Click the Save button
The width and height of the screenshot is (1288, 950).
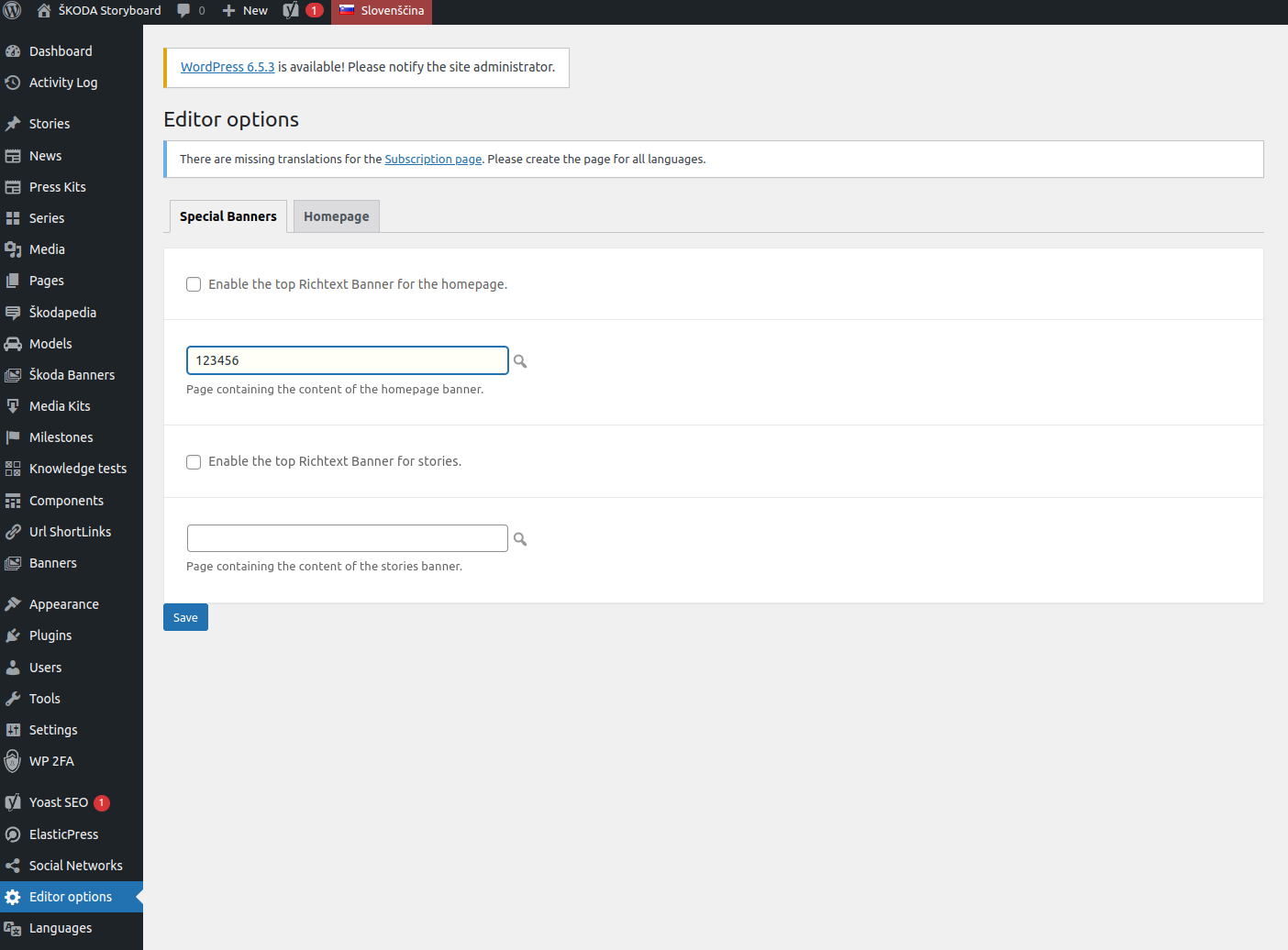[x=185, y=617]
